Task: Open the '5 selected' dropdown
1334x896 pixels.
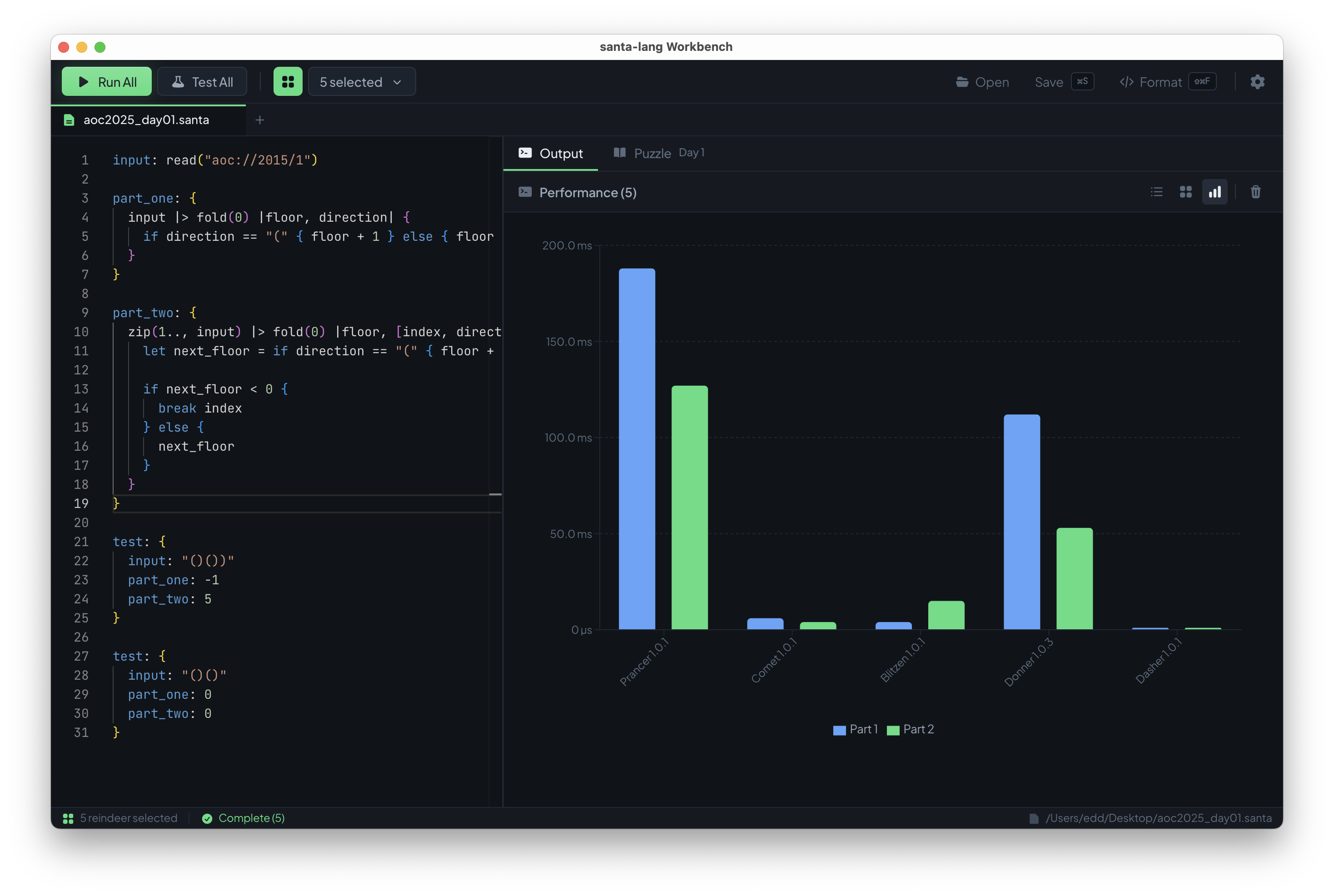Action: pos(362,82)
